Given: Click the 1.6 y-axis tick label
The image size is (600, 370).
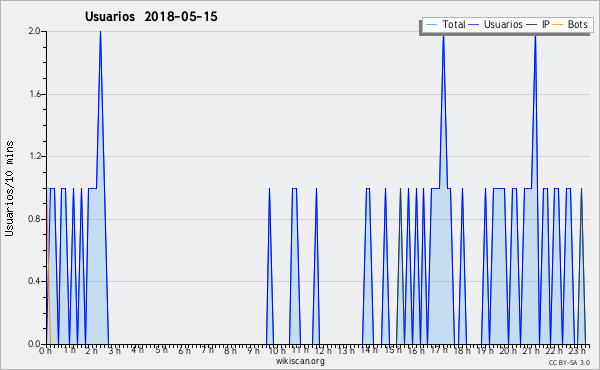Looking at the screenshot, I should point(34,94).
